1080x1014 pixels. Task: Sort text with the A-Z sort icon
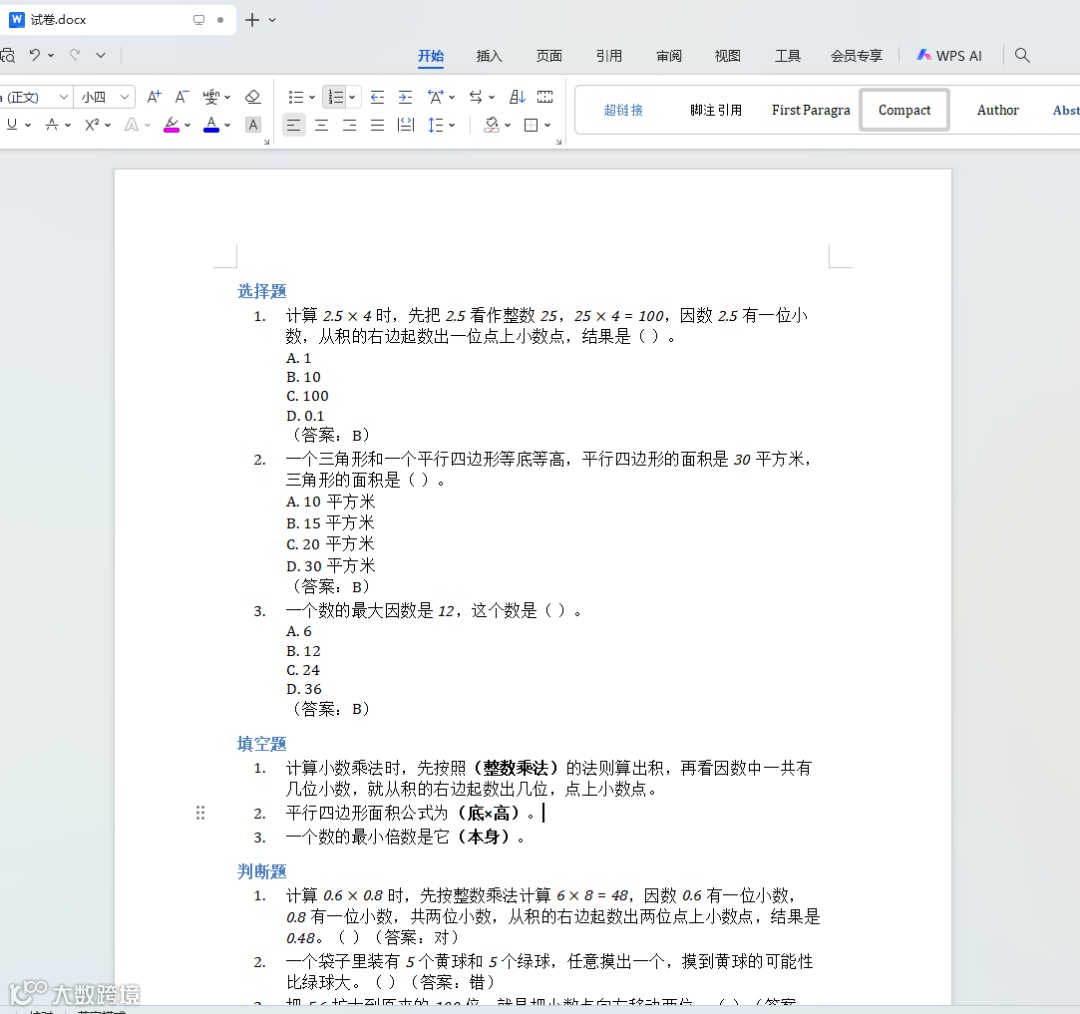[517, 97]
